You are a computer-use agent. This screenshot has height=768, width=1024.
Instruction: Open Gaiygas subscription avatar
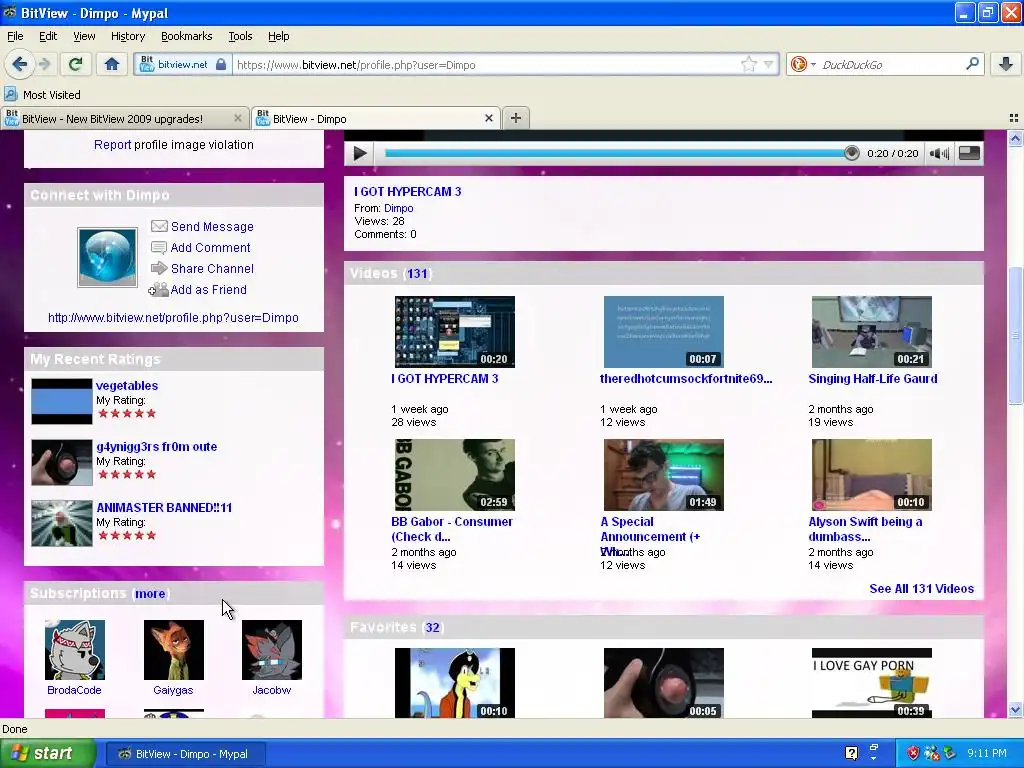click(x=173, y=650)
